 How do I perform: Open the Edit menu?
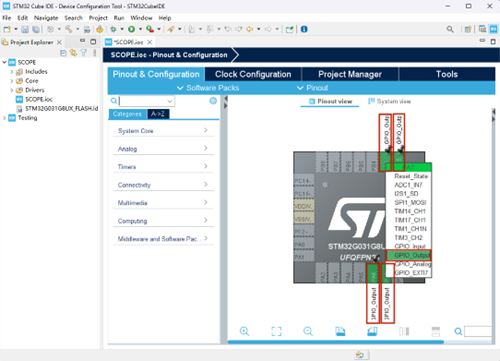23,18
